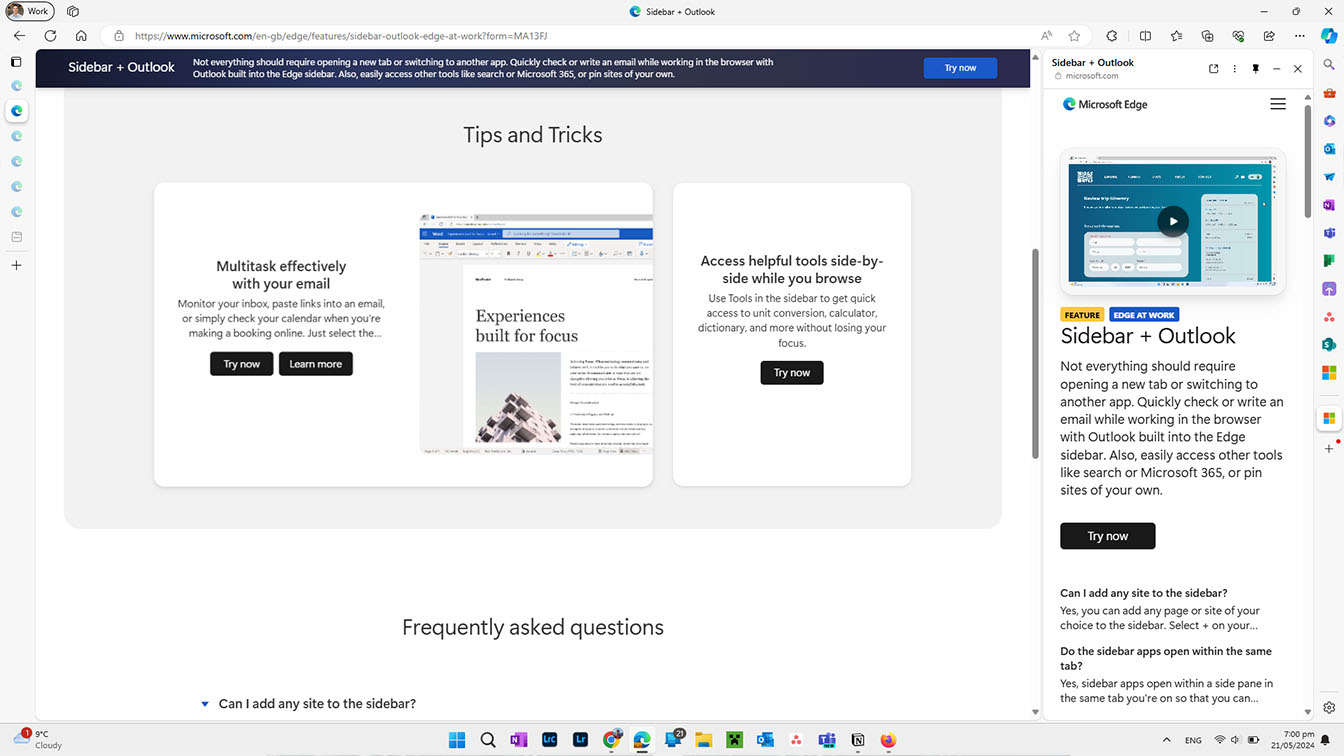Click Try now under Access helpful tools card
The width and height of the screenshot is (1344, 756).
(x=791, y=373)
